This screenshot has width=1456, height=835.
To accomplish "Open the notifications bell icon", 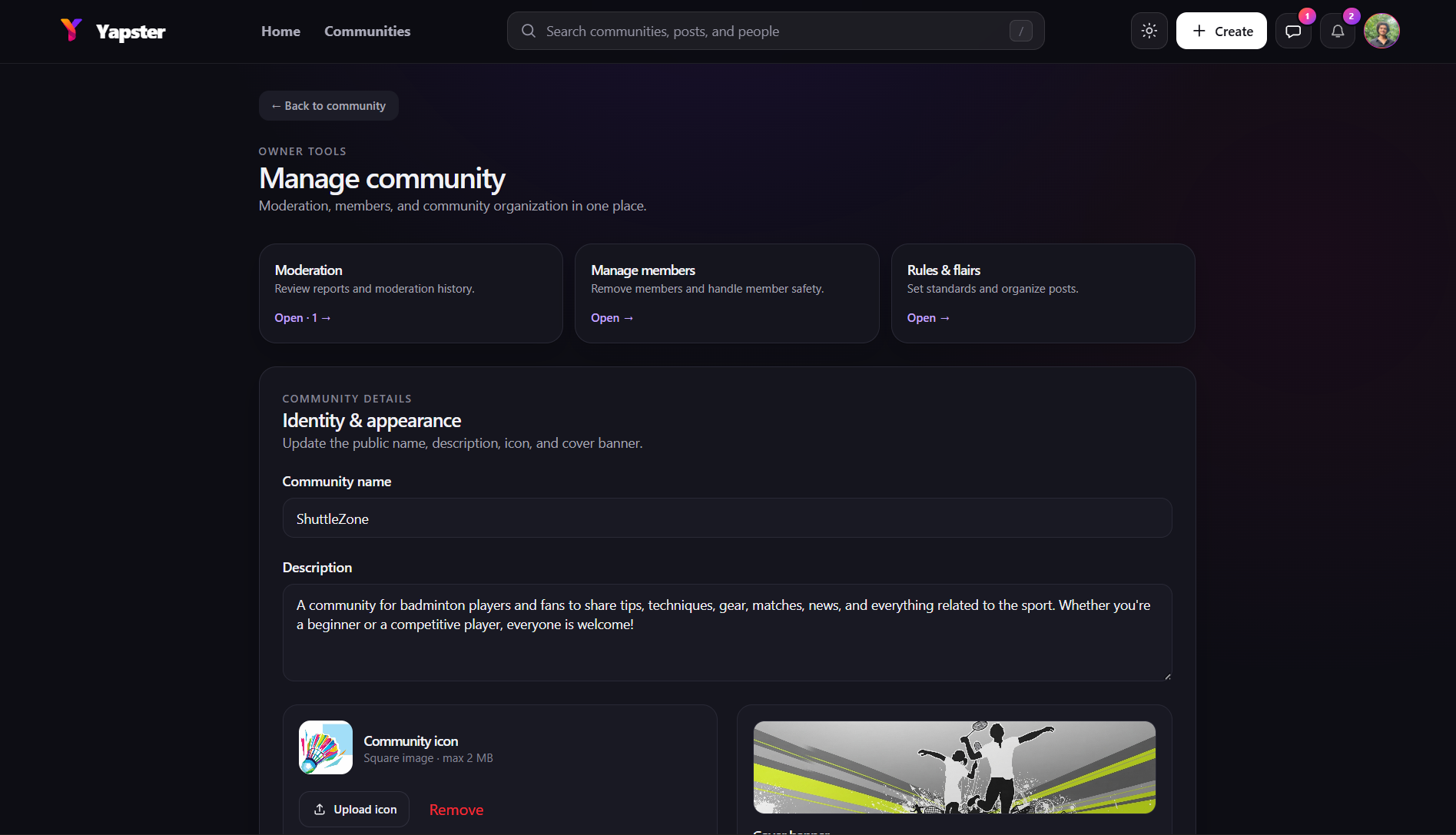I will coord(1338,31).
